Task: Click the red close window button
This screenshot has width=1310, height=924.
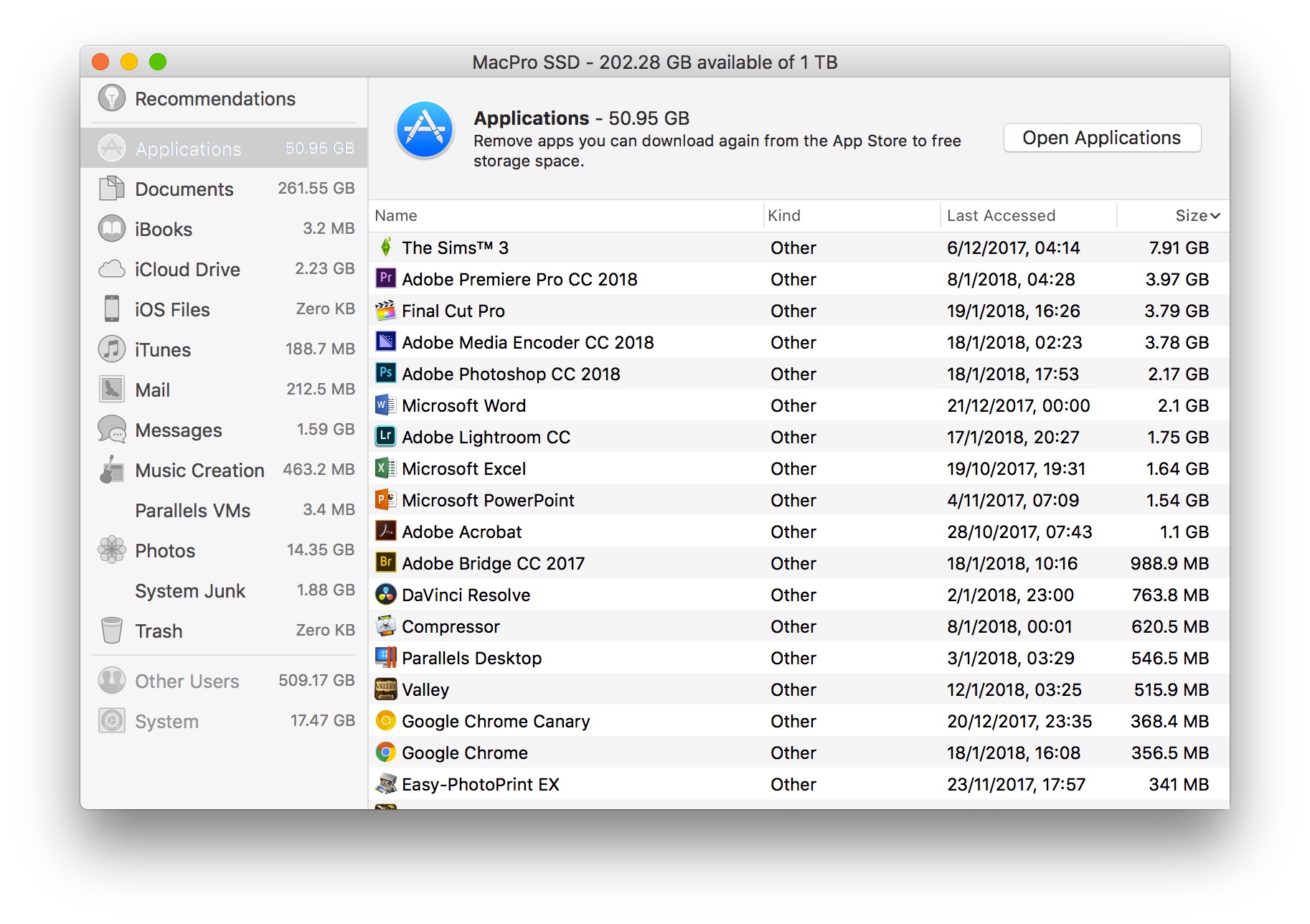Action: coord(100,62)
